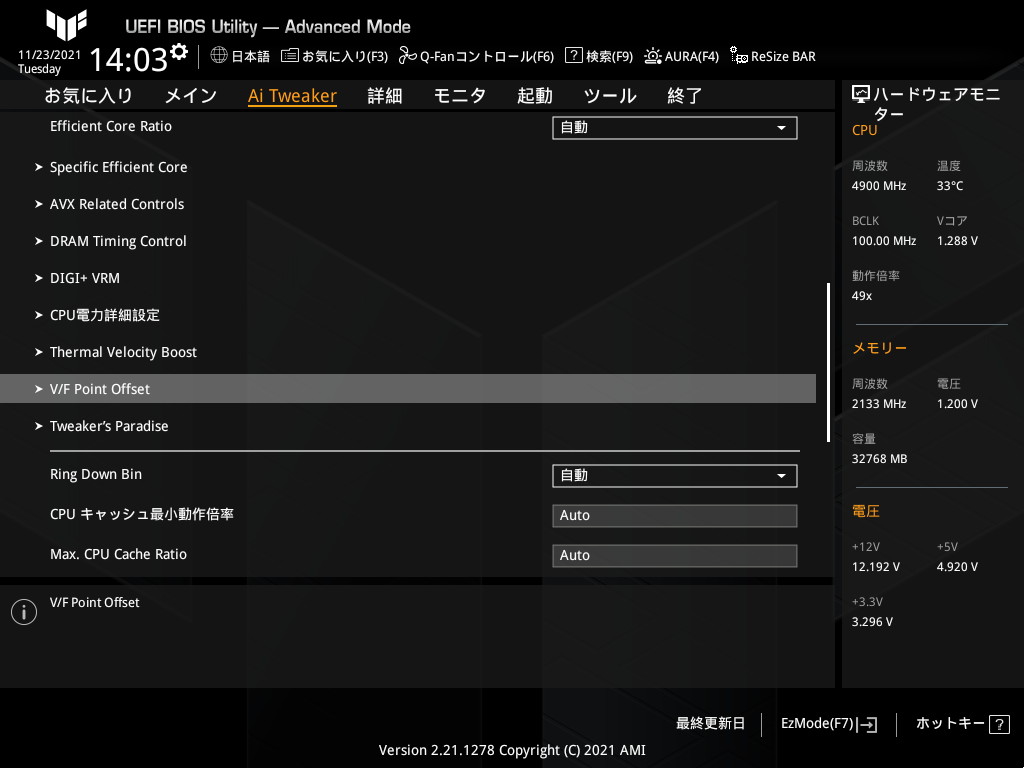Switch to the モニタ tab
Viewport: 1024px width, 768px height.
click(460, 96)
